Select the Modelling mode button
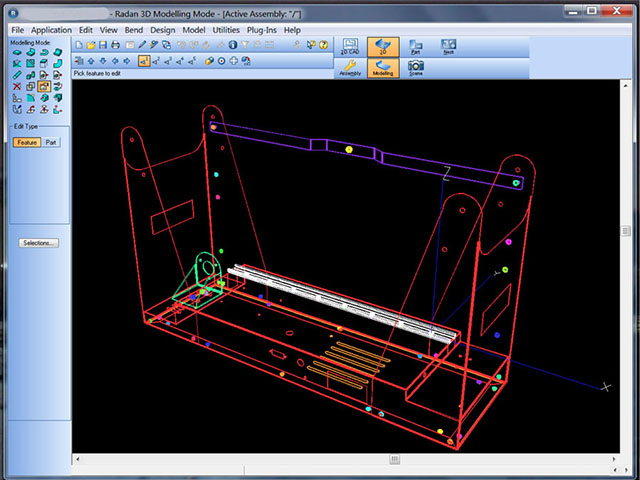The height and width of the screenshot is (480, 640). (x=383, y=68)
